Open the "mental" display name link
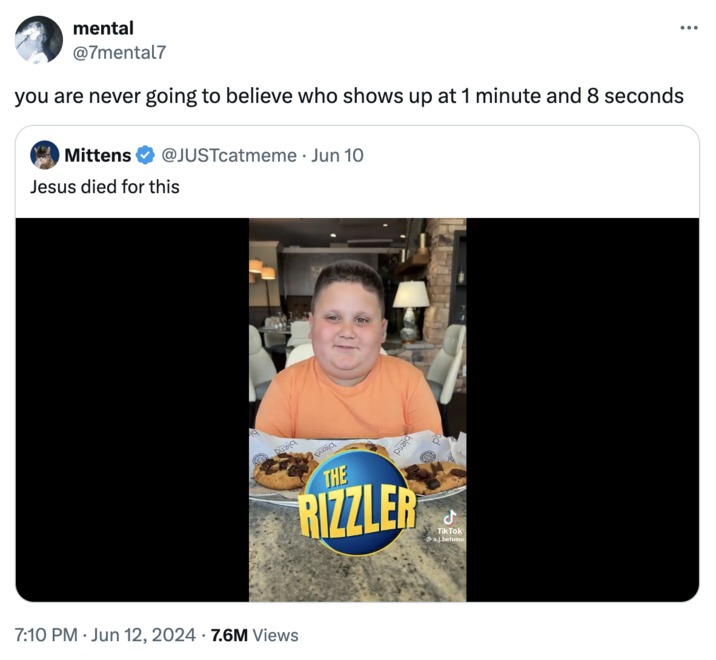716x660 pixels. point(103,28)
